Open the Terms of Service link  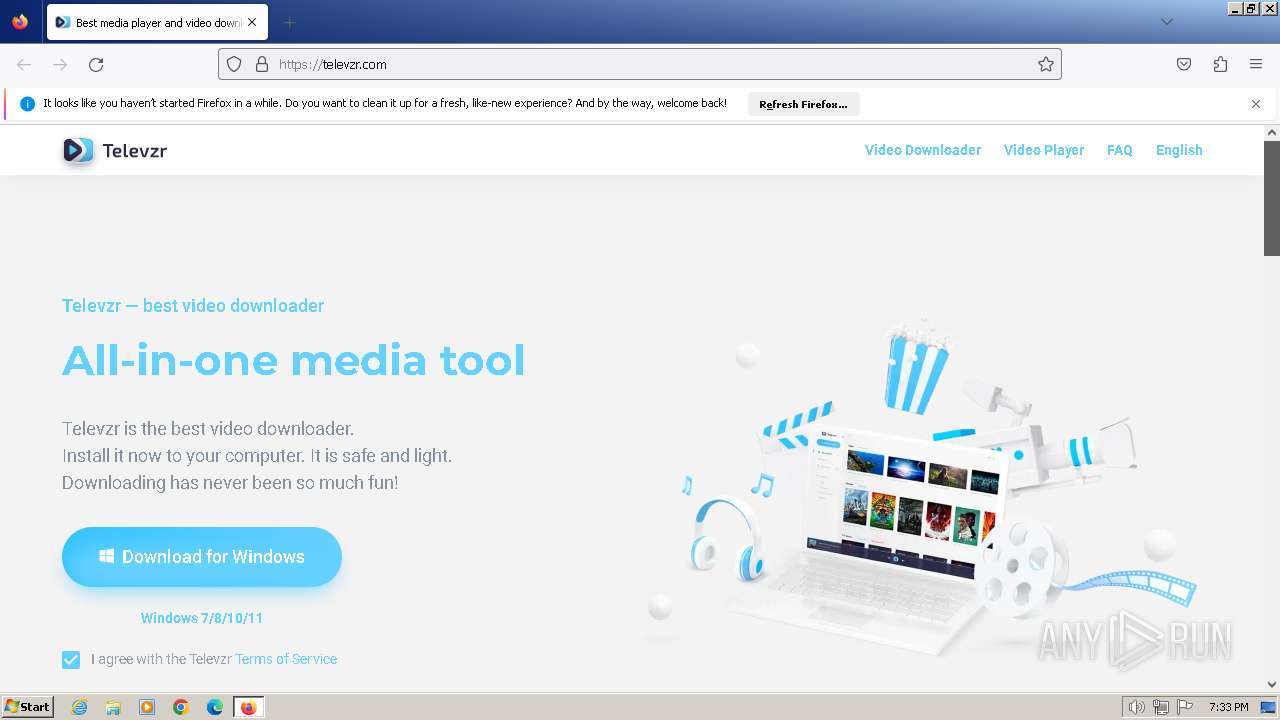tap(286, 659)
